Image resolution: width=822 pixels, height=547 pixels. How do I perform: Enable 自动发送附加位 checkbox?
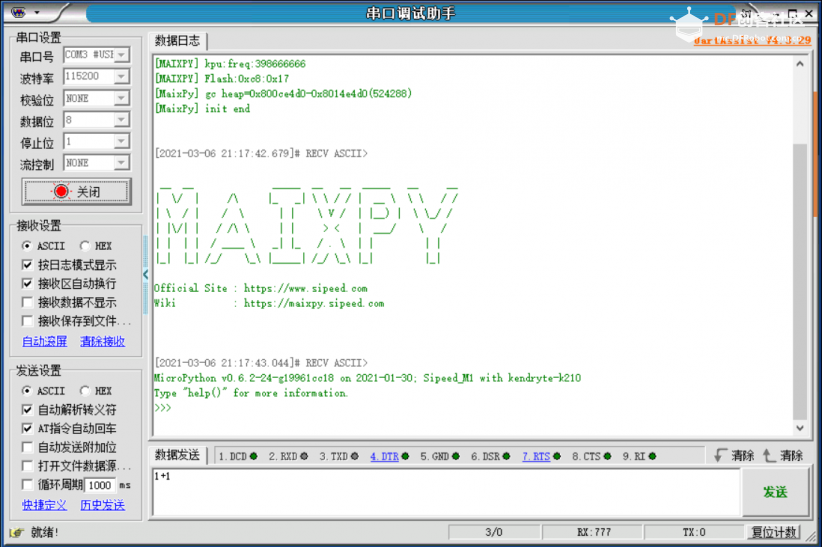click(x=27, y=447)
